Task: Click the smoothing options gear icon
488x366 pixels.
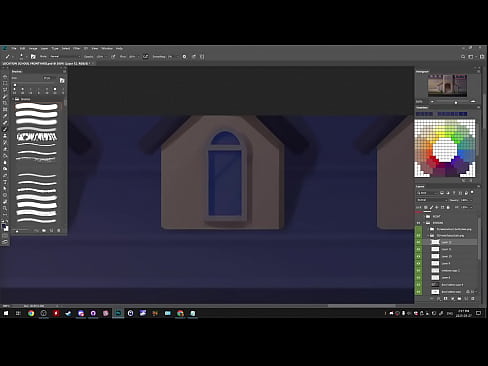Action: [x=184, y=57]
